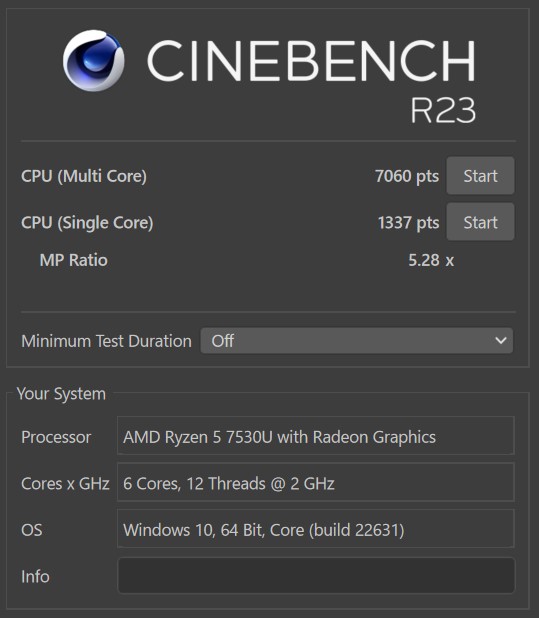
Task: Click the dropdown chevron next to Off
Action: [501, 341]
